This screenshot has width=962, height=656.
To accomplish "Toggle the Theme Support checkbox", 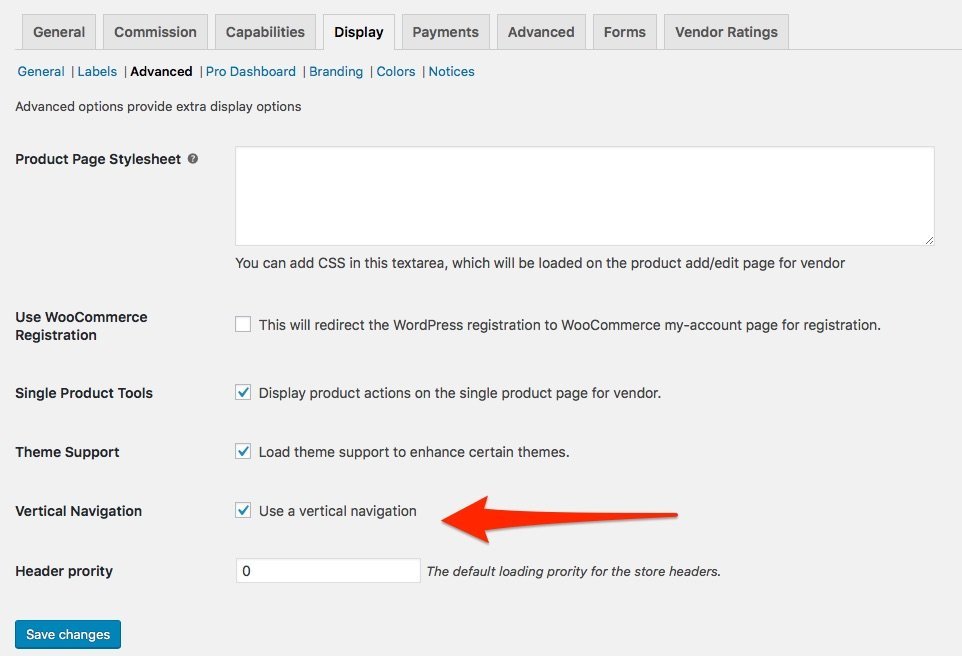I will 243,451.
